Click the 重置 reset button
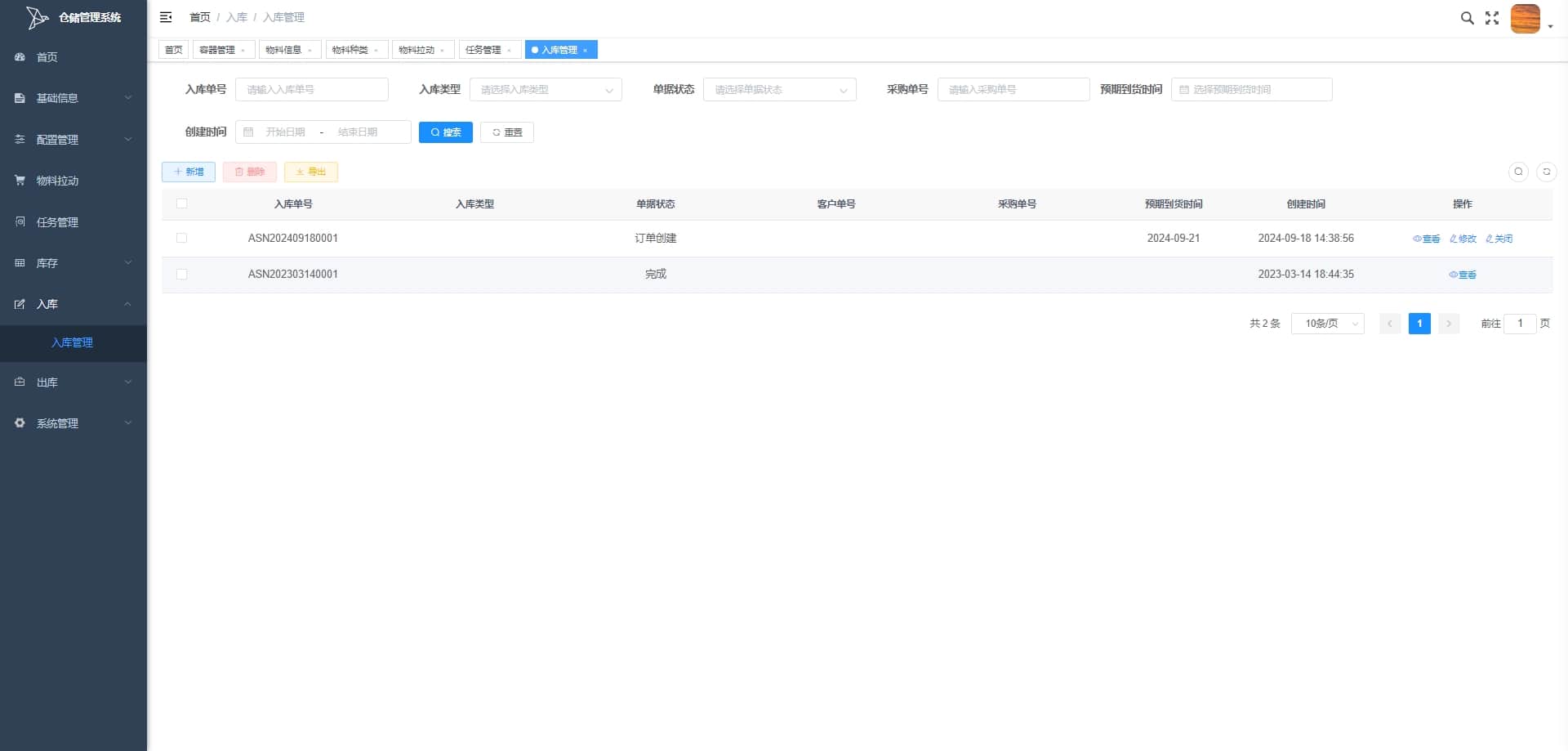 pos(507,132)
